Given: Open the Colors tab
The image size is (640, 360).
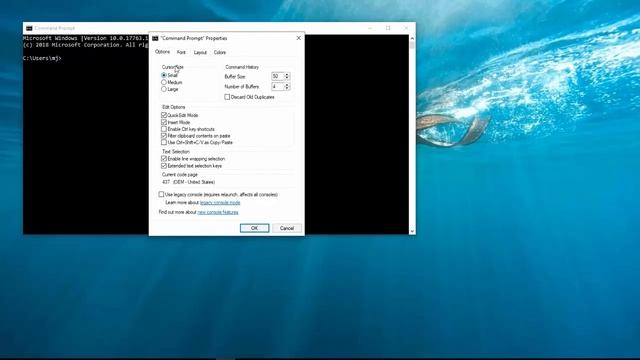Looking at the screenshot, I should 220,52.
